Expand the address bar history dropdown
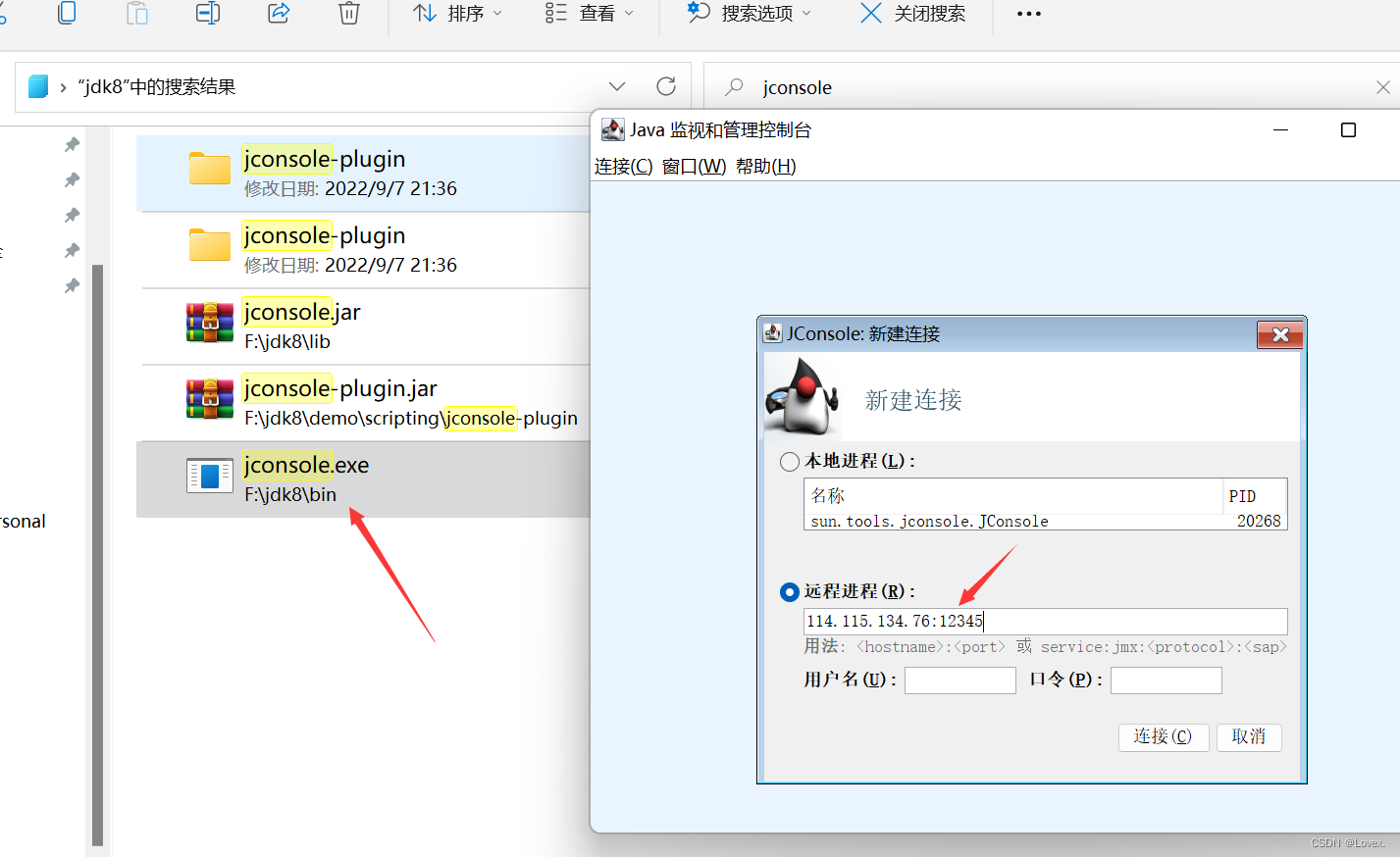Screen dimensions: 1400x857 [617, 86]
